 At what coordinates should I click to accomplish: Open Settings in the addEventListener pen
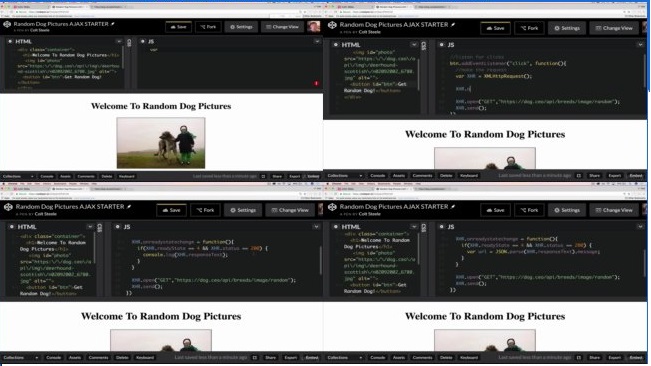[x=567, y=28]
